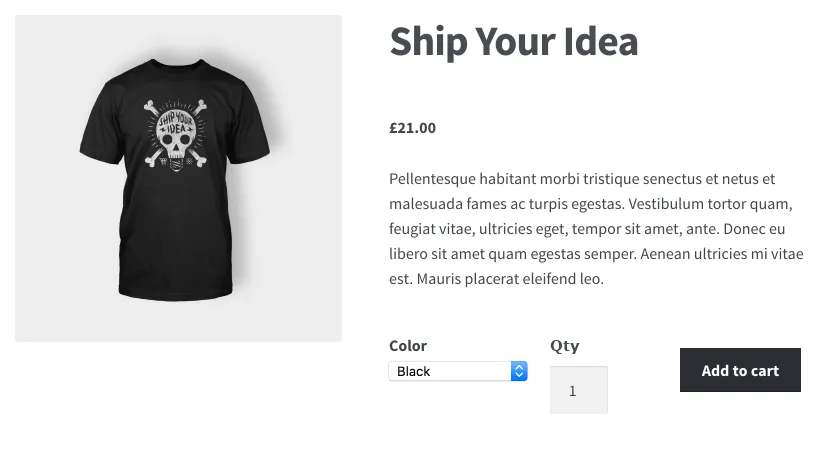Click the number 1 in the quantity box

click(x=572, y=391)
